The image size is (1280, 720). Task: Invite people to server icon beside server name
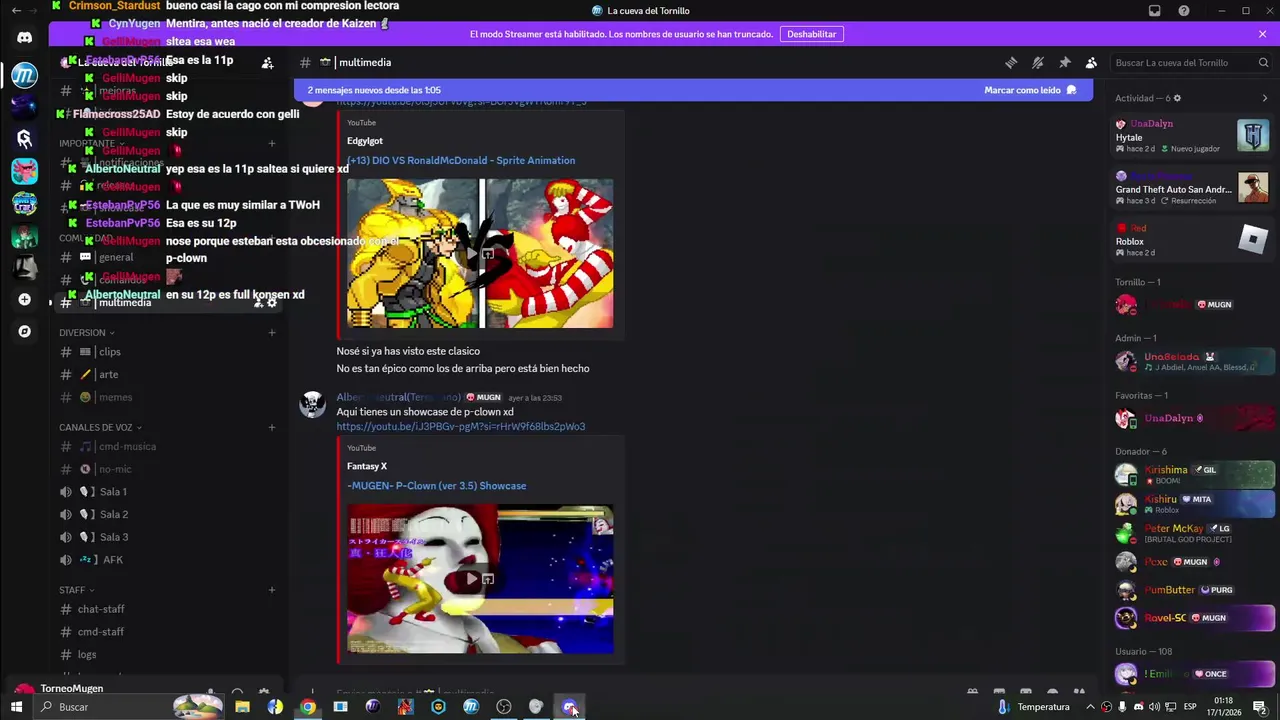coord(267,63)
